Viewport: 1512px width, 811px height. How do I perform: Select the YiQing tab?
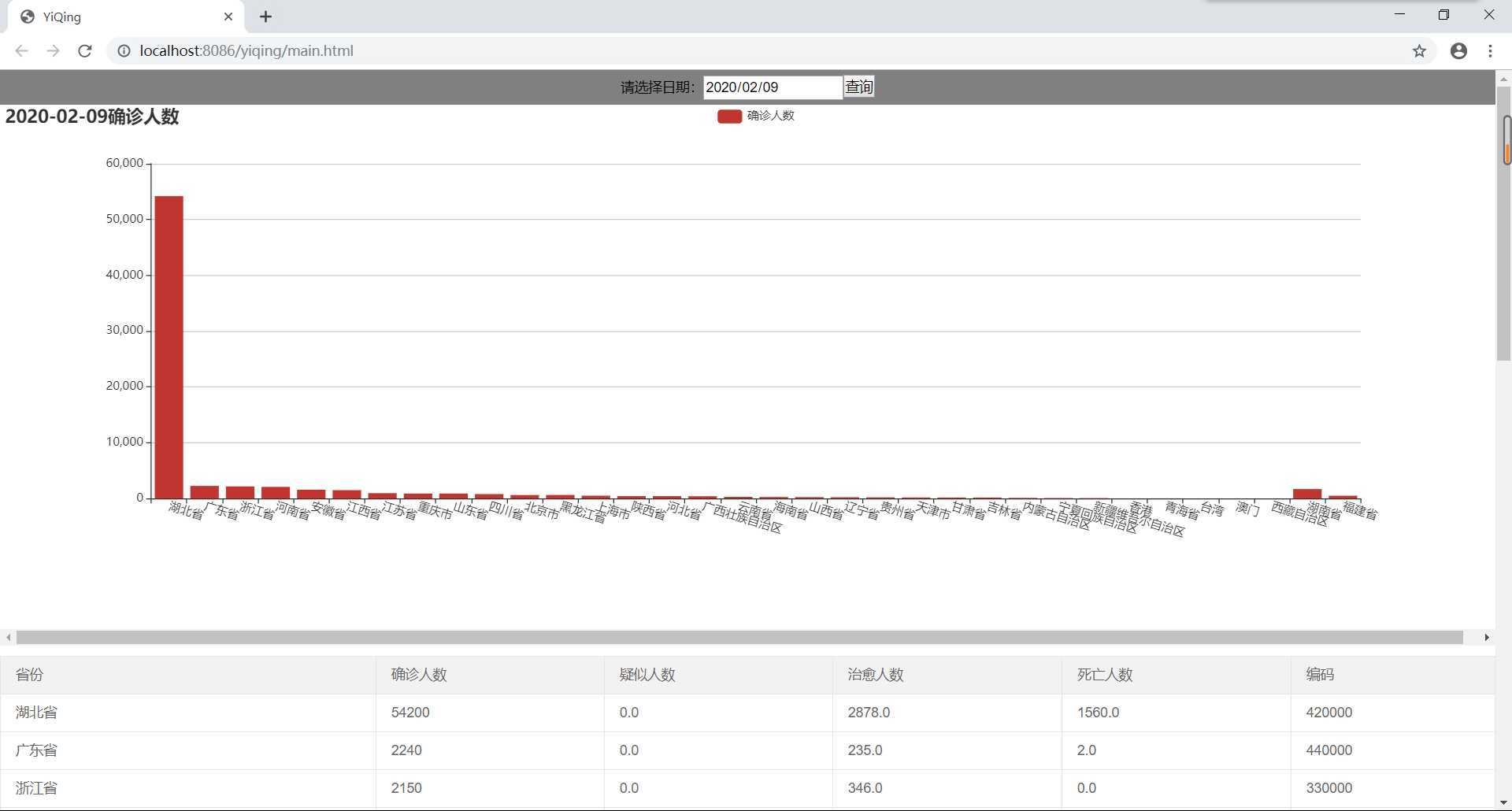tap(126, 17)
